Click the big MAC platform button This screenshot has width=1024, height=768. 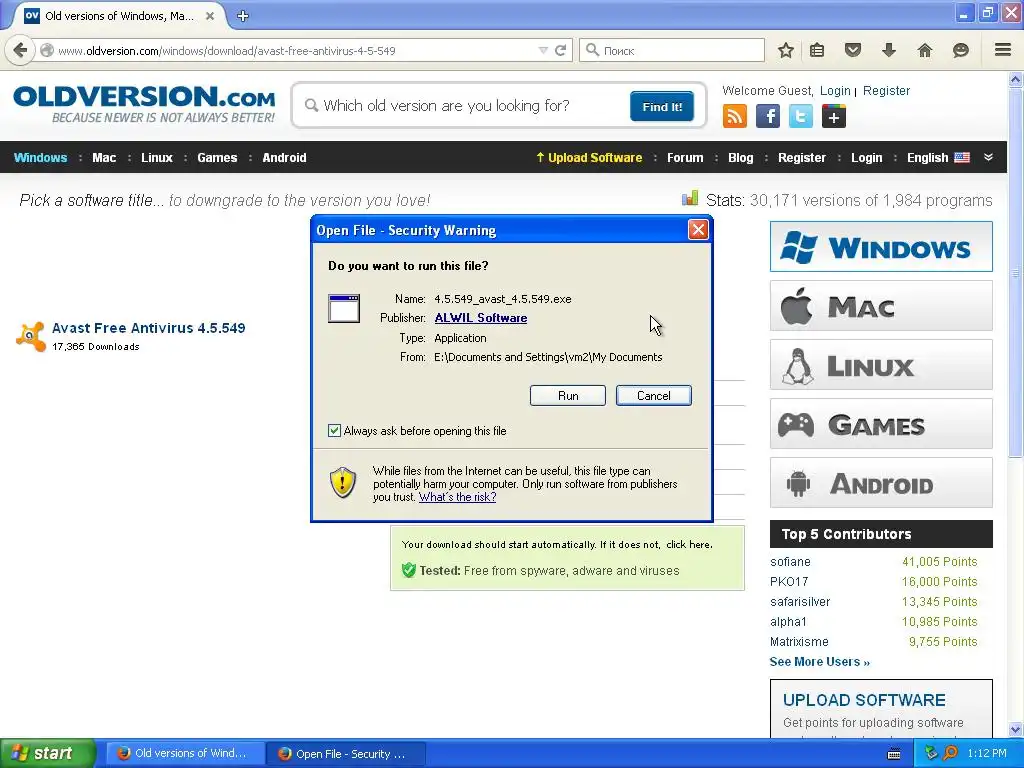point(881,306)
